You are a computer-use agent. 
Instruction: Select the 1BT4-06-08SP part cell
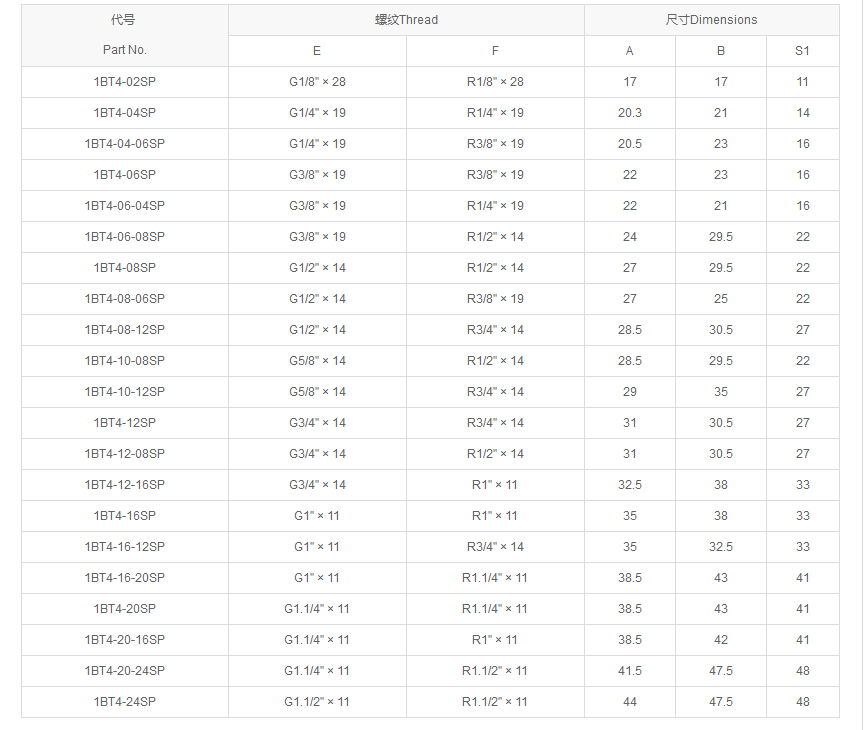coord(124,237)
